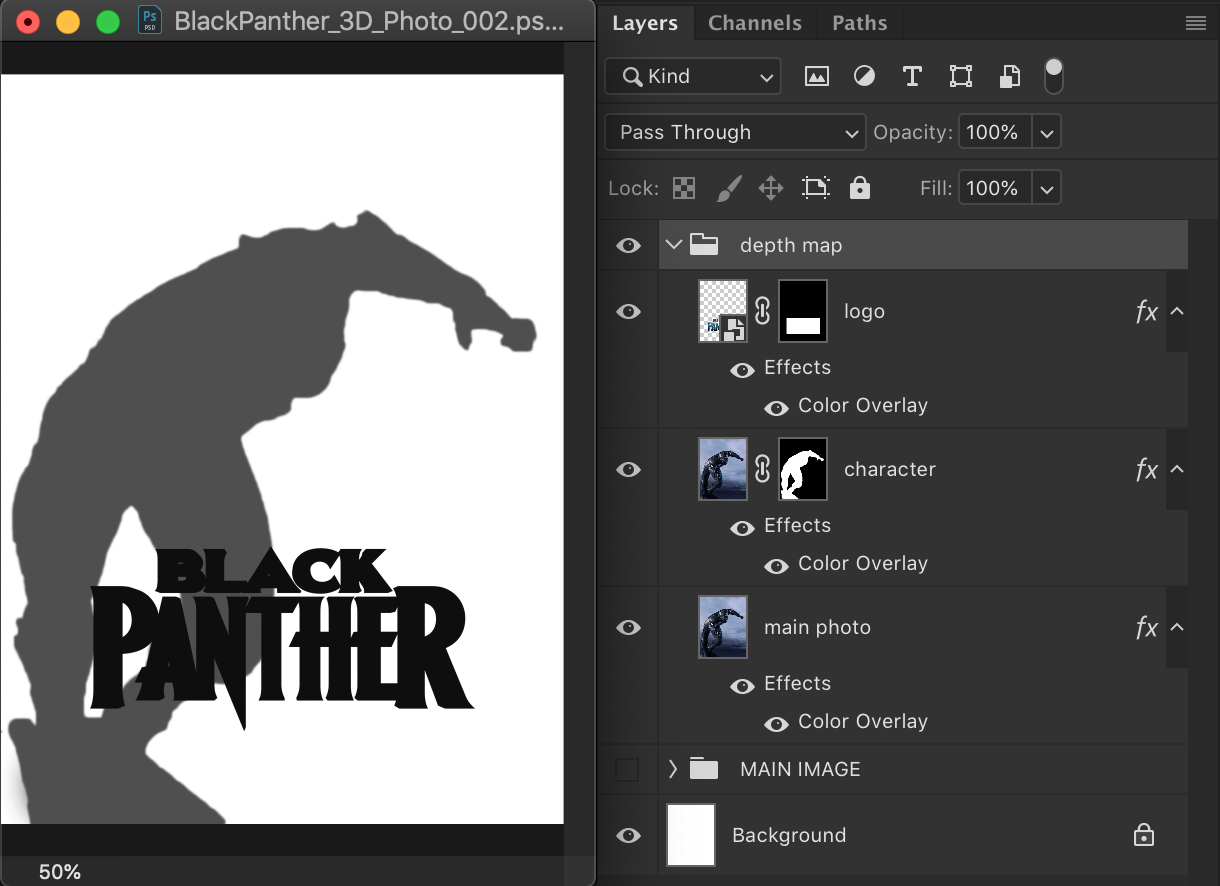The image size is (1220, 886).
Task: Lock artboard nesting icon
Action: pos(816,188)
